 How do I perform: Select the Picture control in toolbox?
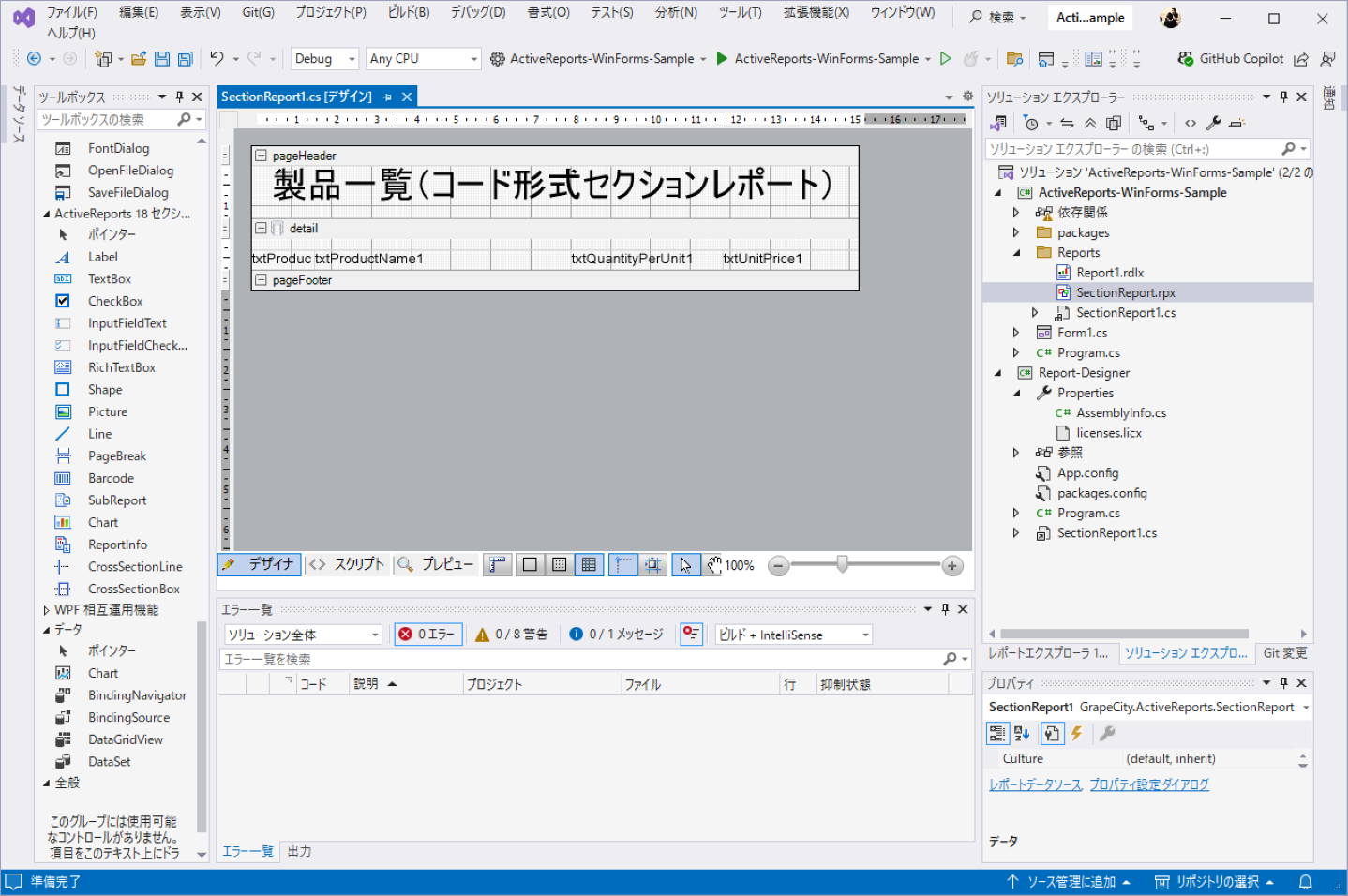click(x=108, y=412)
